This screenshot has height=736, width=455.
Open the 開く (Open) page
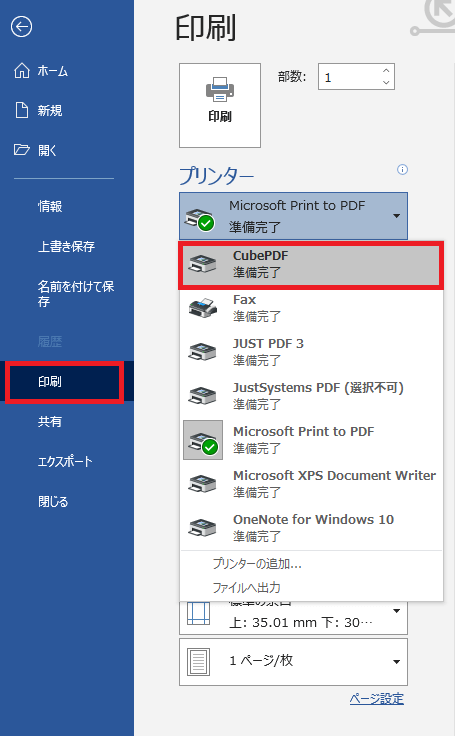click(x=35, y=150)
